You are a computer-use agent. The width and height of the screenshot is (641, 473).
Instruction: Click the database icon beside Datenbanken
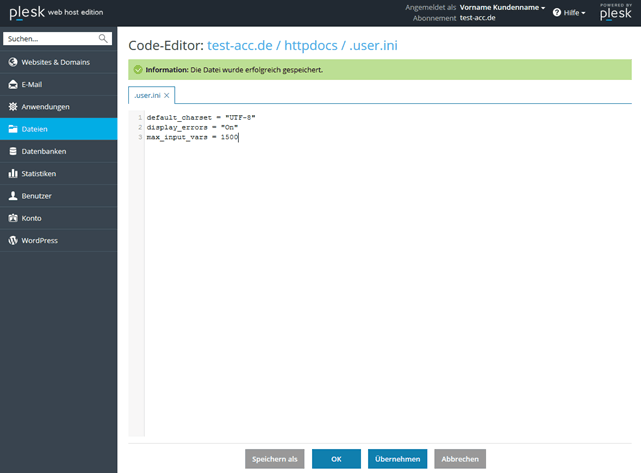pyautogui.click(x=13, y=151)
